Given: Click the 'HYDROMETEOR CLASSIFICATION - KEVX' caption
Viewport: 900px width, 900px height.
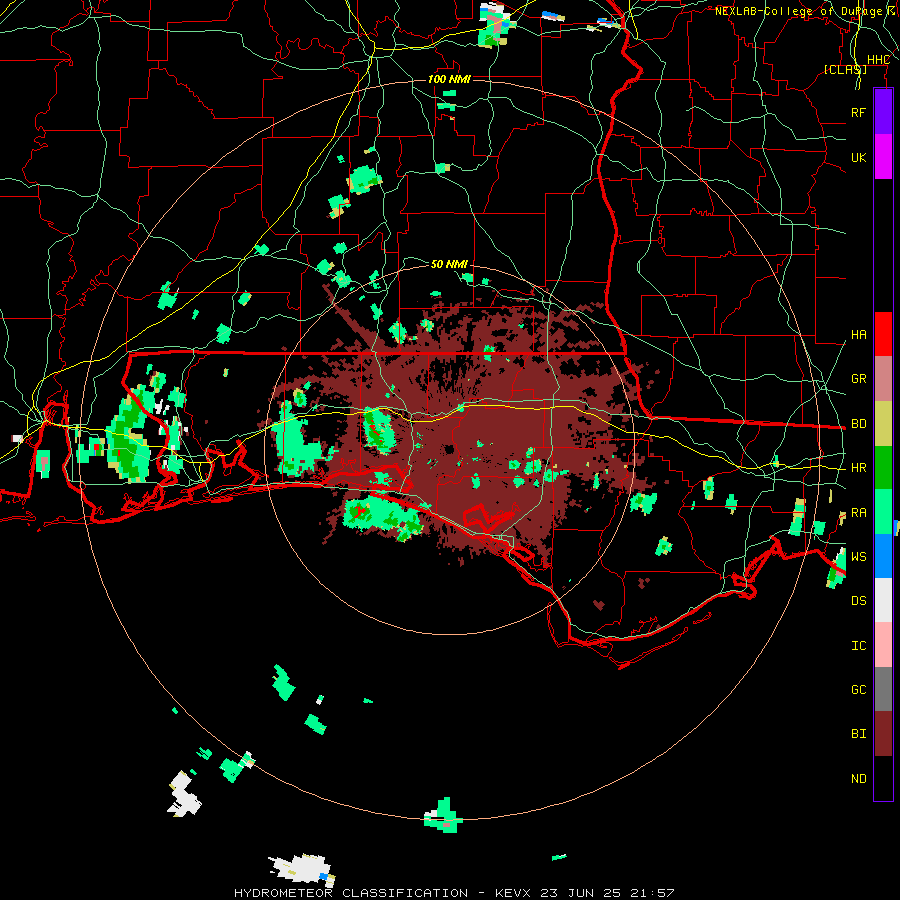Looking at the screenshot, I should [x=384, y=893].
